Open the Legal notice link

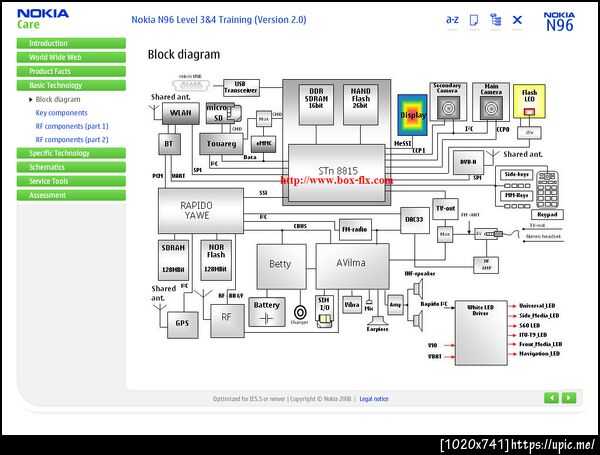(x=374, y=399)
